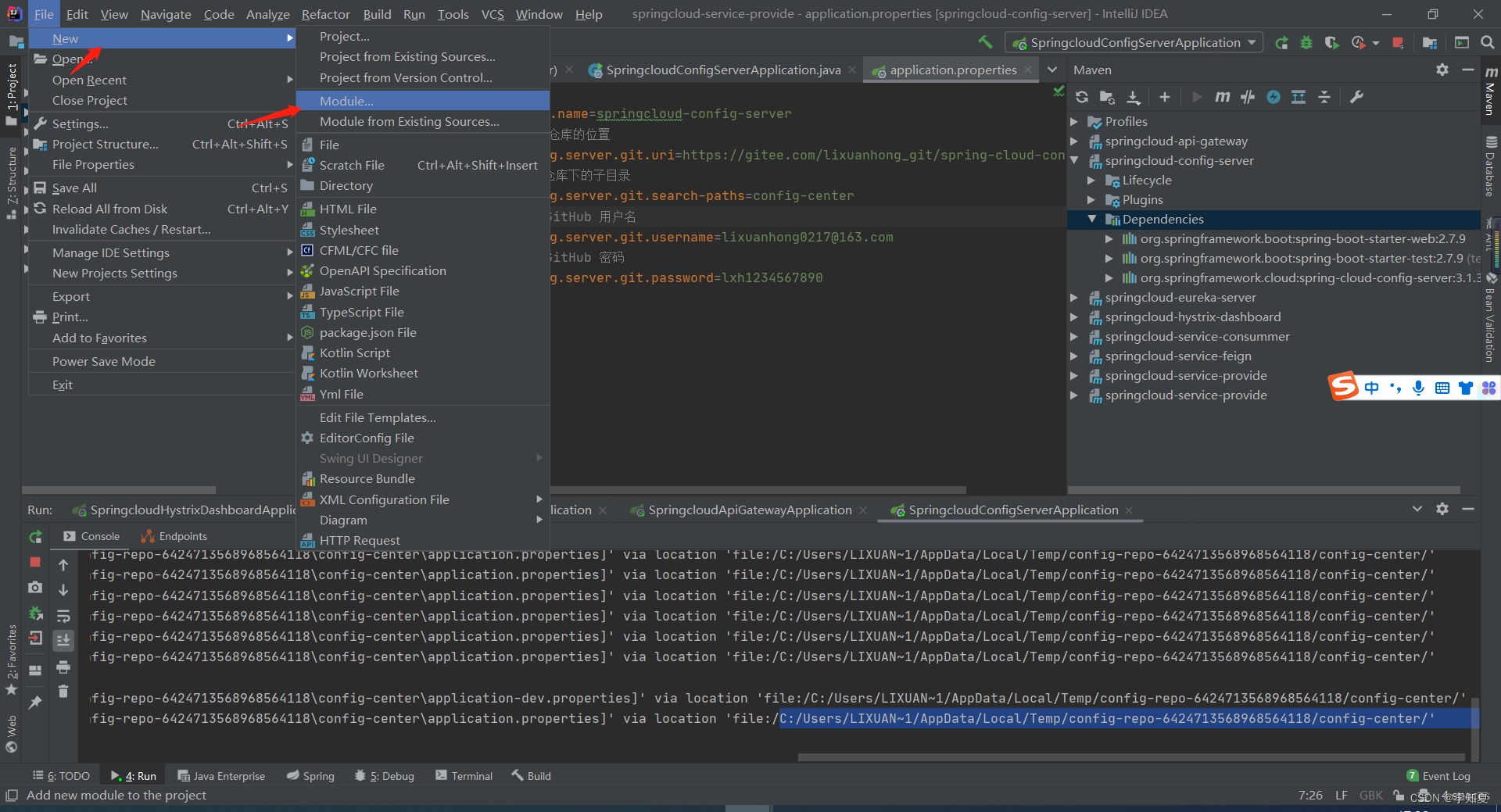Screen dimensions: 1501x812
Task: Click the green Debug bug icon
Action: (1306, 43)
